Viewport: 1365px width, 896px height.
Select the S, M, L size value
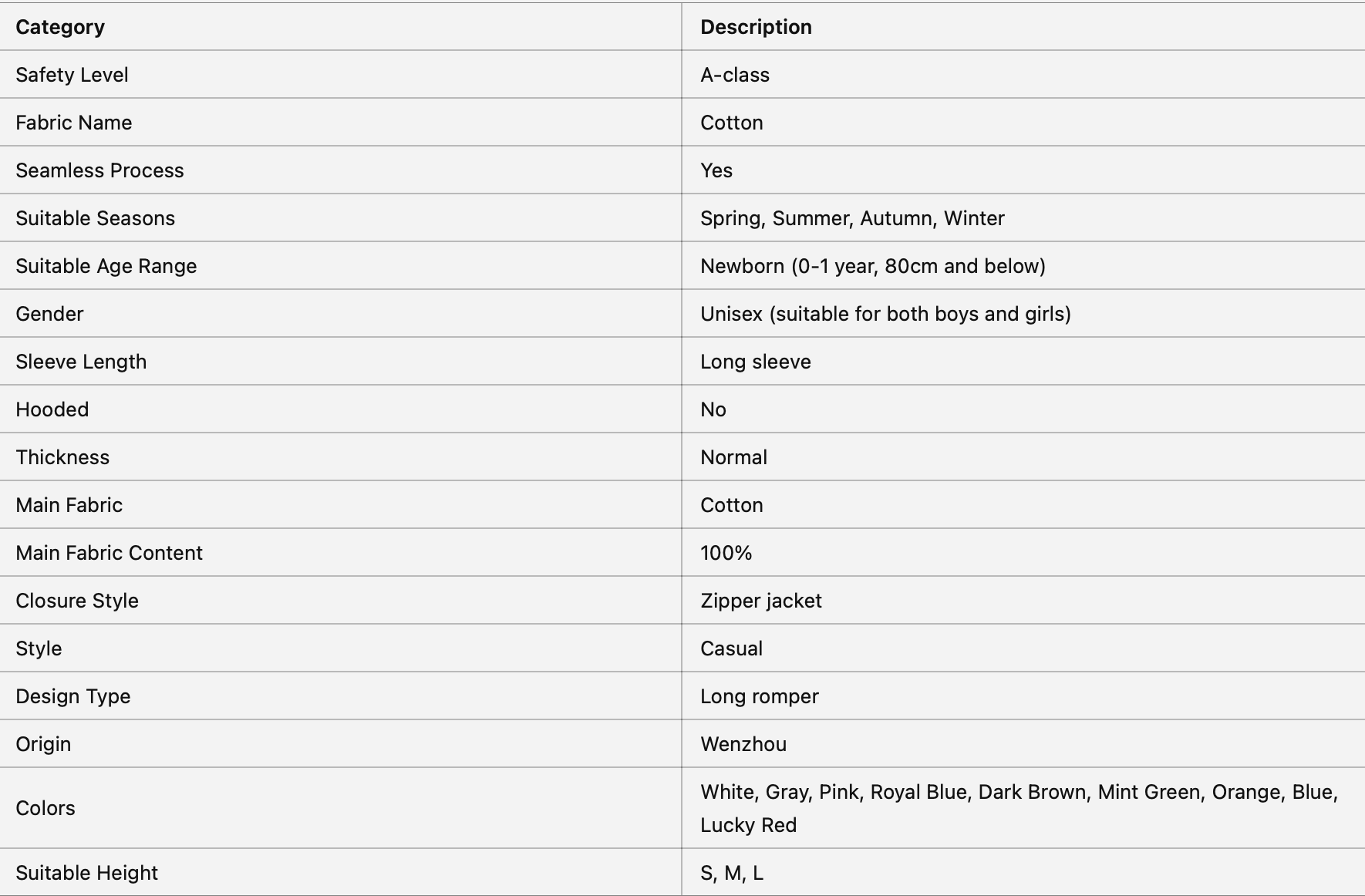coord(731,873)
